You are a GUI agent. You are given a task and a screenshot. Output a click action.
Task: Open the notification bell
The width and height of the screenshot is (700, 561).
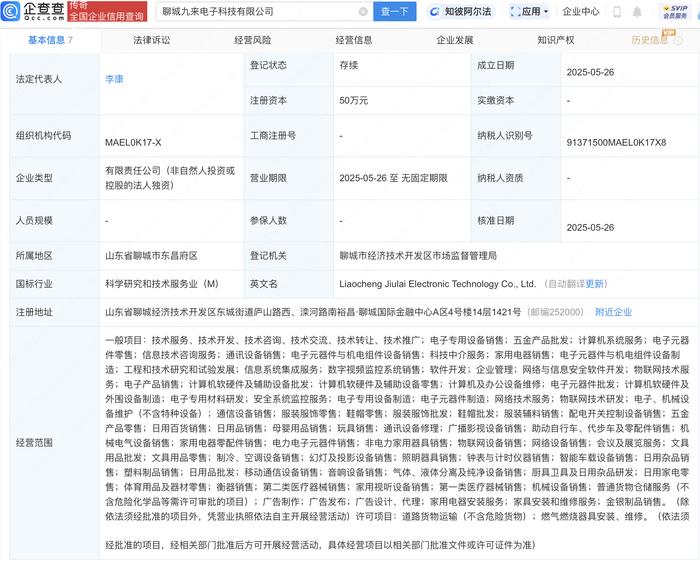[637, 12]
